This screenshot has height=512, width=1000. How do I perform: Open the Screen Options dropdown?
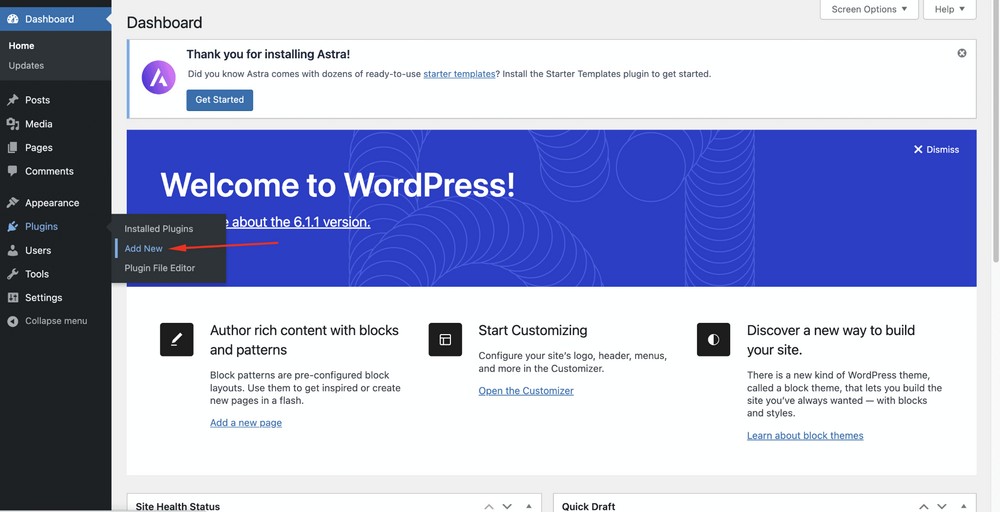tap(869, 10)
